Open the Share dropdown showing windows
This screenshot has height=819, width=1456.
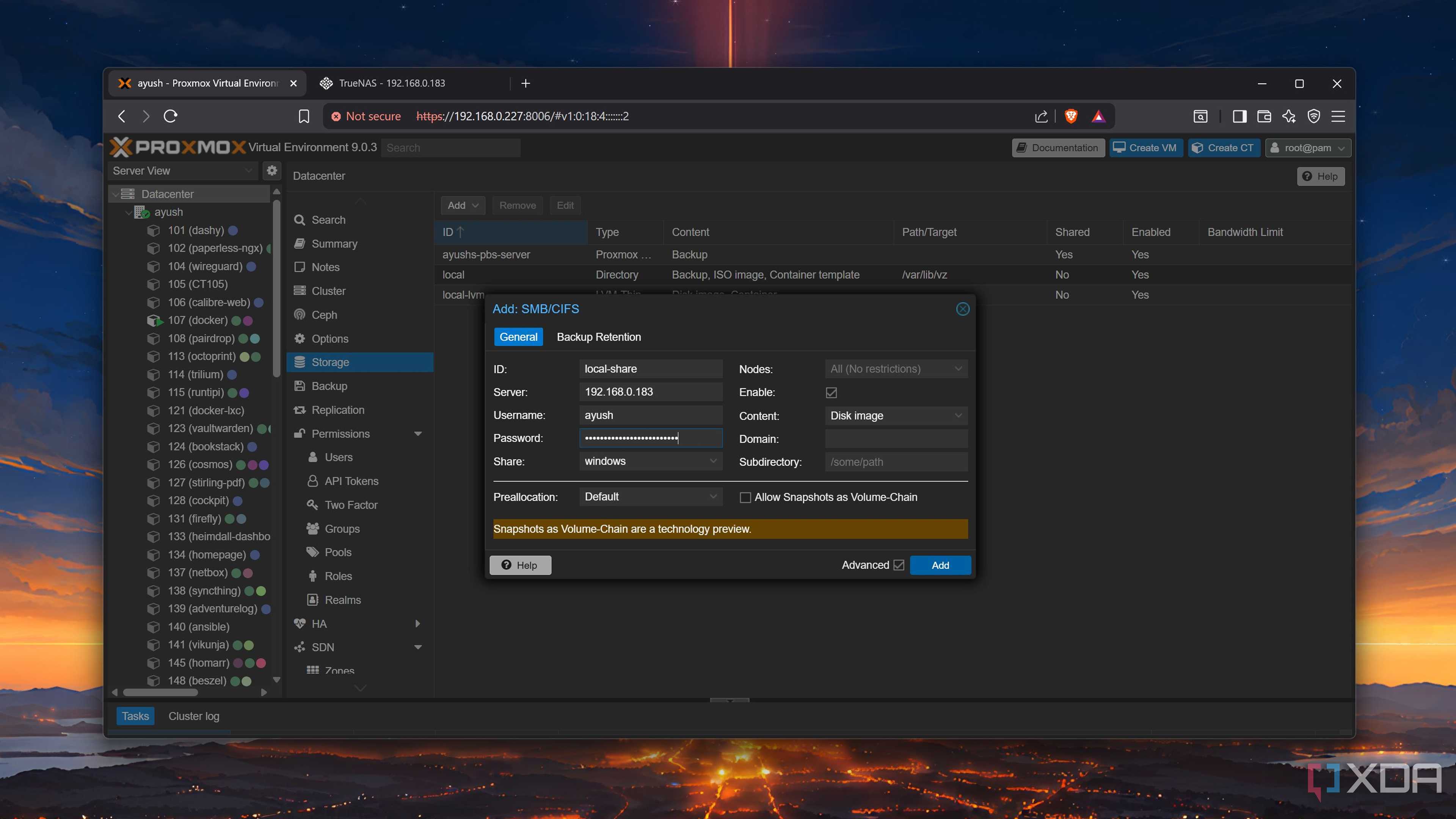coord(651,461)
